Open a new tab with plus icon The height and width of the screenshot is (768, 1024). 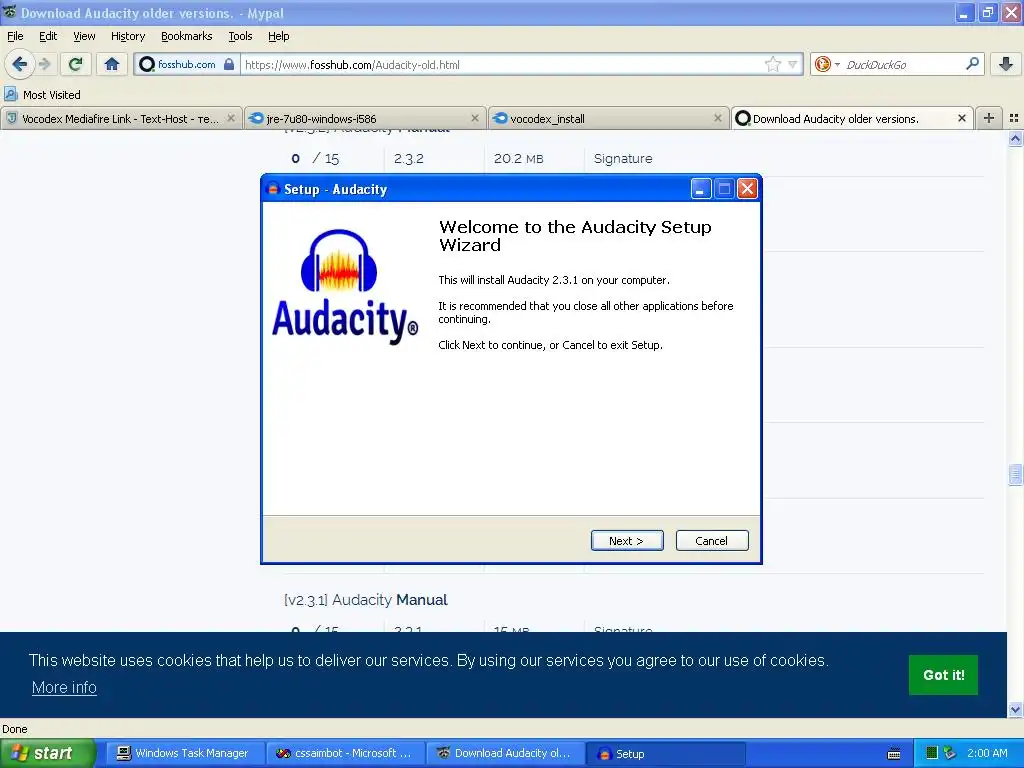tap(989, 118)
